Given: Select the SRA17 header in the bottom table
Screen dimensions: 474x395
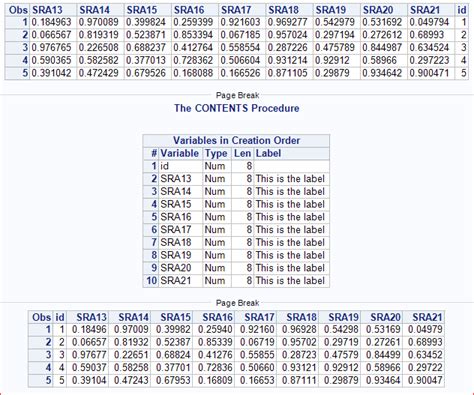Looking at the screenshot, I should tap(259, 317).
